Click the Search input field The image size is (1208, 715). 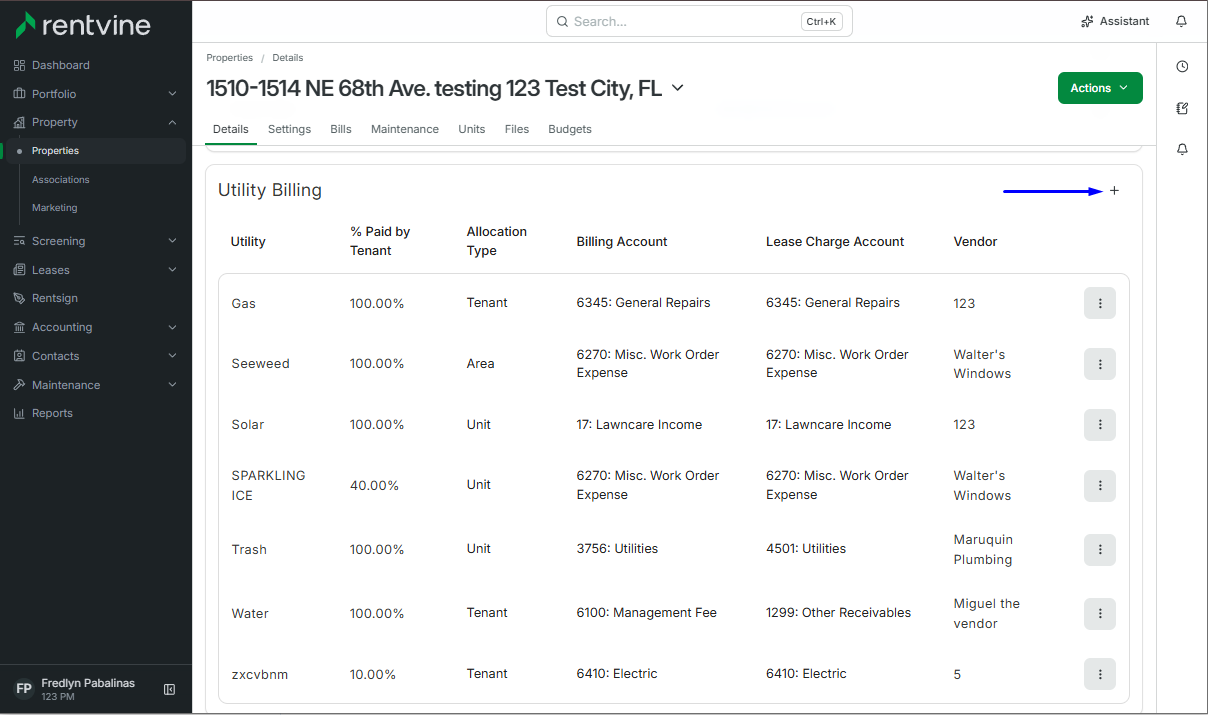tap(699, 21)
